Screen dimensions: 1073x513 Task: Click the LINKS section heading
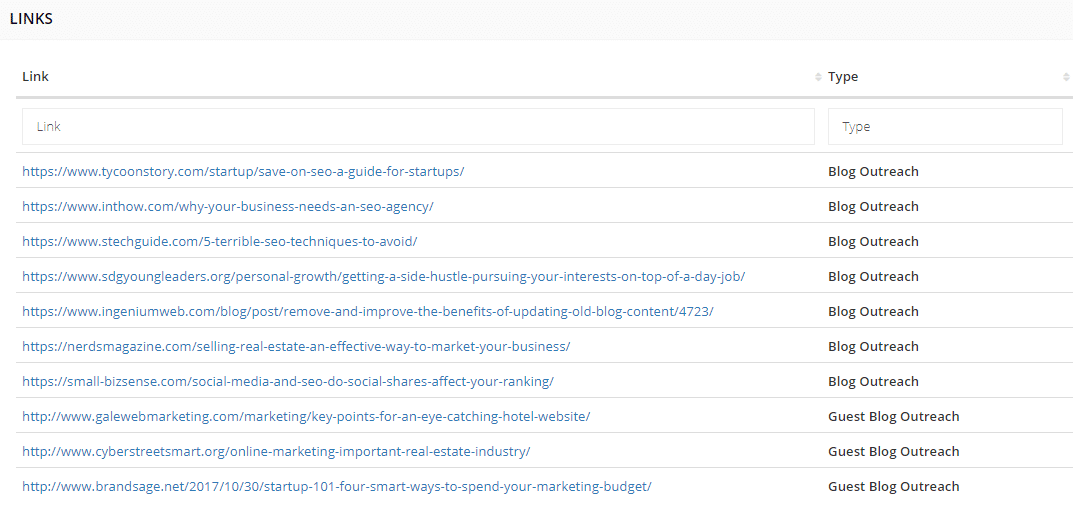point(31,19)
